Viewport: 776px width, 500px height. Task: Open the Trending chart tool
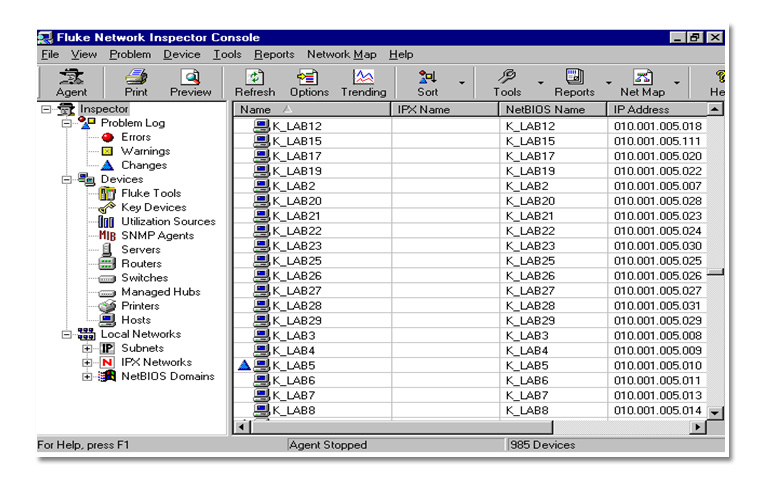[363, 82]
